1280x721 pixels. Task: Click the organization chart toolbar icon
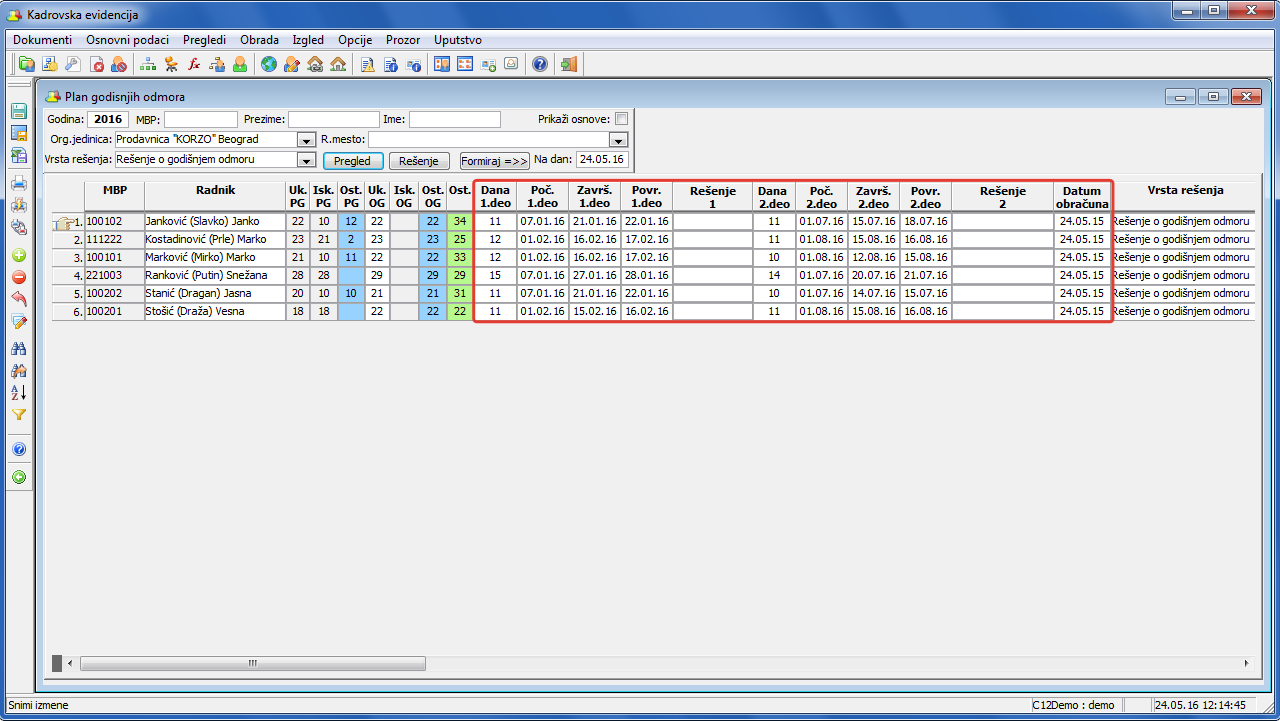coord(149,65)
